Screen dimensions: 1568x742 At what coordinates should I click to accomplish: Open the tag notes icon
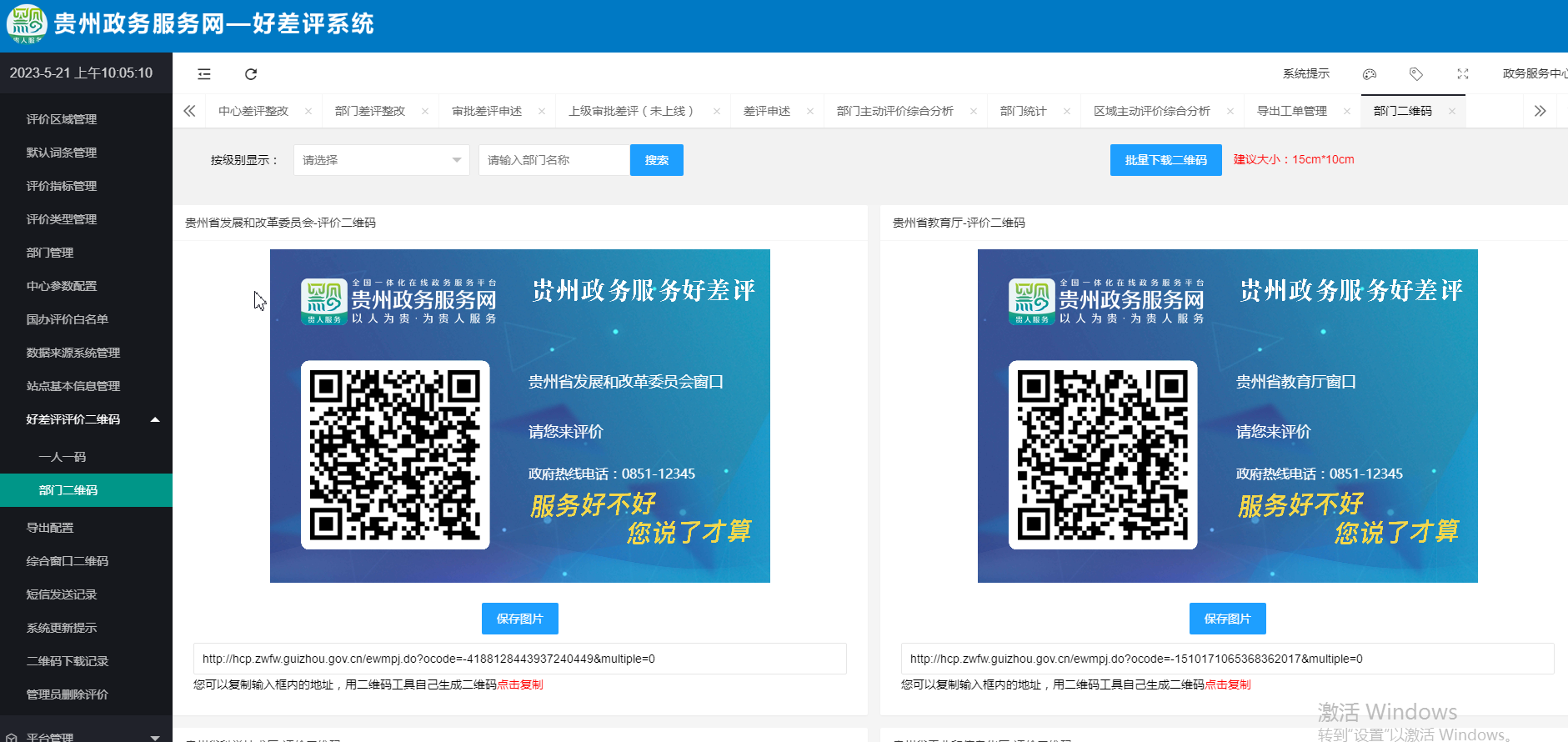tap(1415, 74)
